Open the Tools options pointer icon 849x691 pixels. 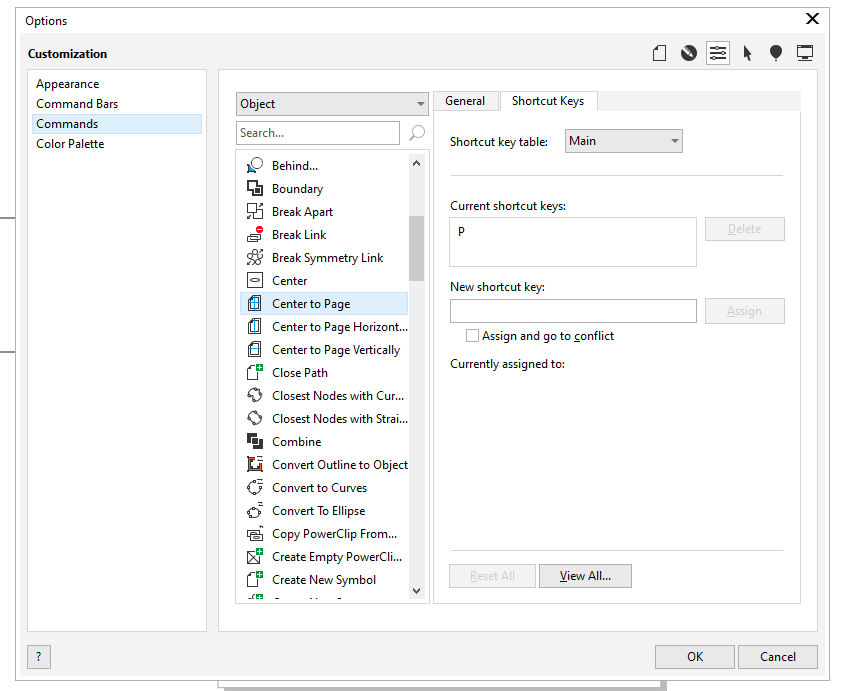747,53
